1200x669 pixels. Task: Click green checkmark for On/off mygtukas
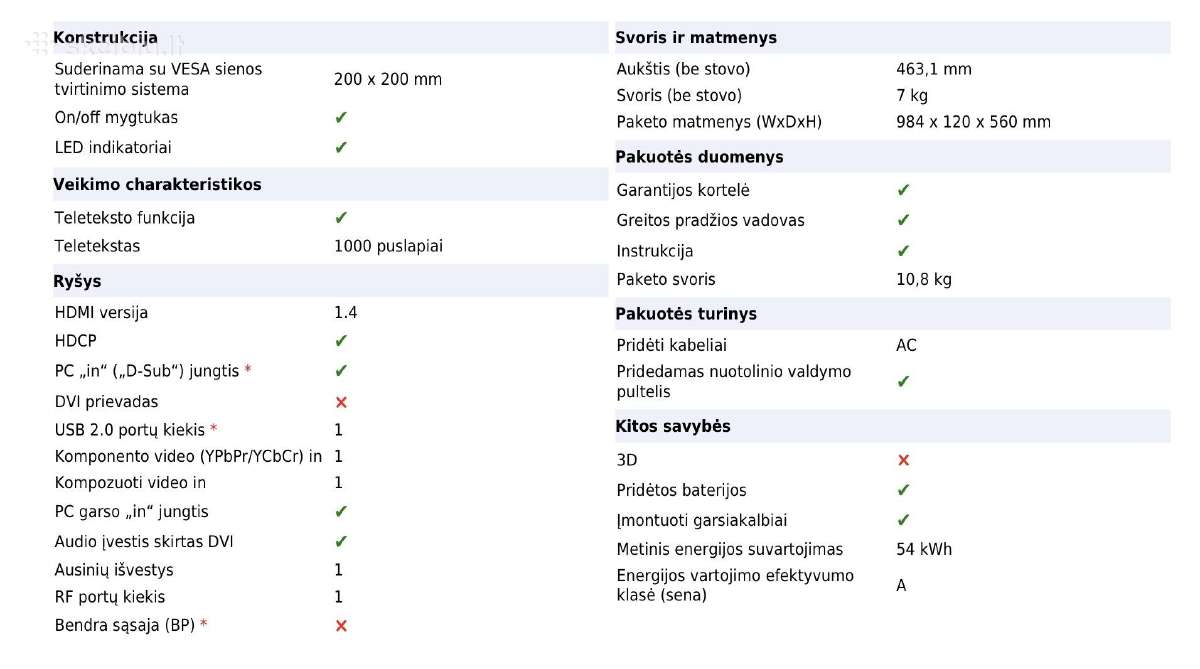pos(341,118)
